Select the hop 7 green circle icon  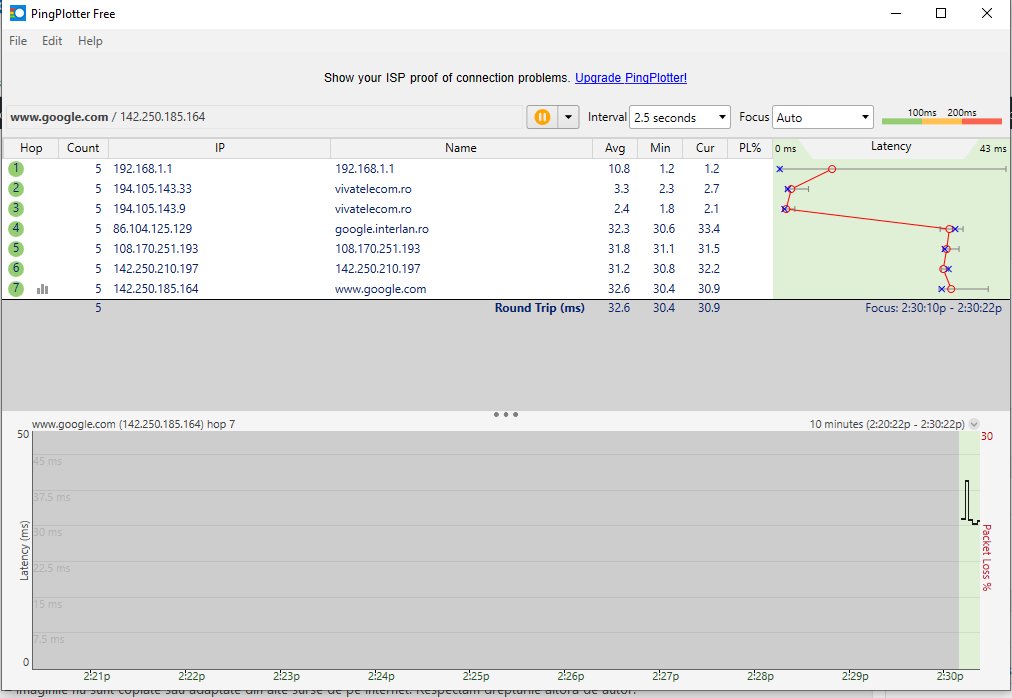click(x=16, y=289)
